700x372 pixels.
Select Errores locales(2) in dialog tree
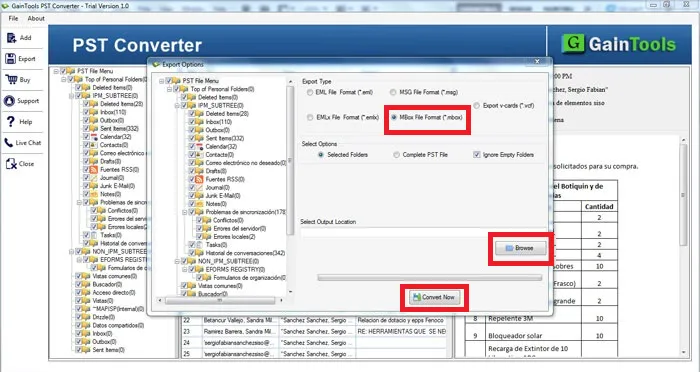pyautogui.click(x=234, y=237)
